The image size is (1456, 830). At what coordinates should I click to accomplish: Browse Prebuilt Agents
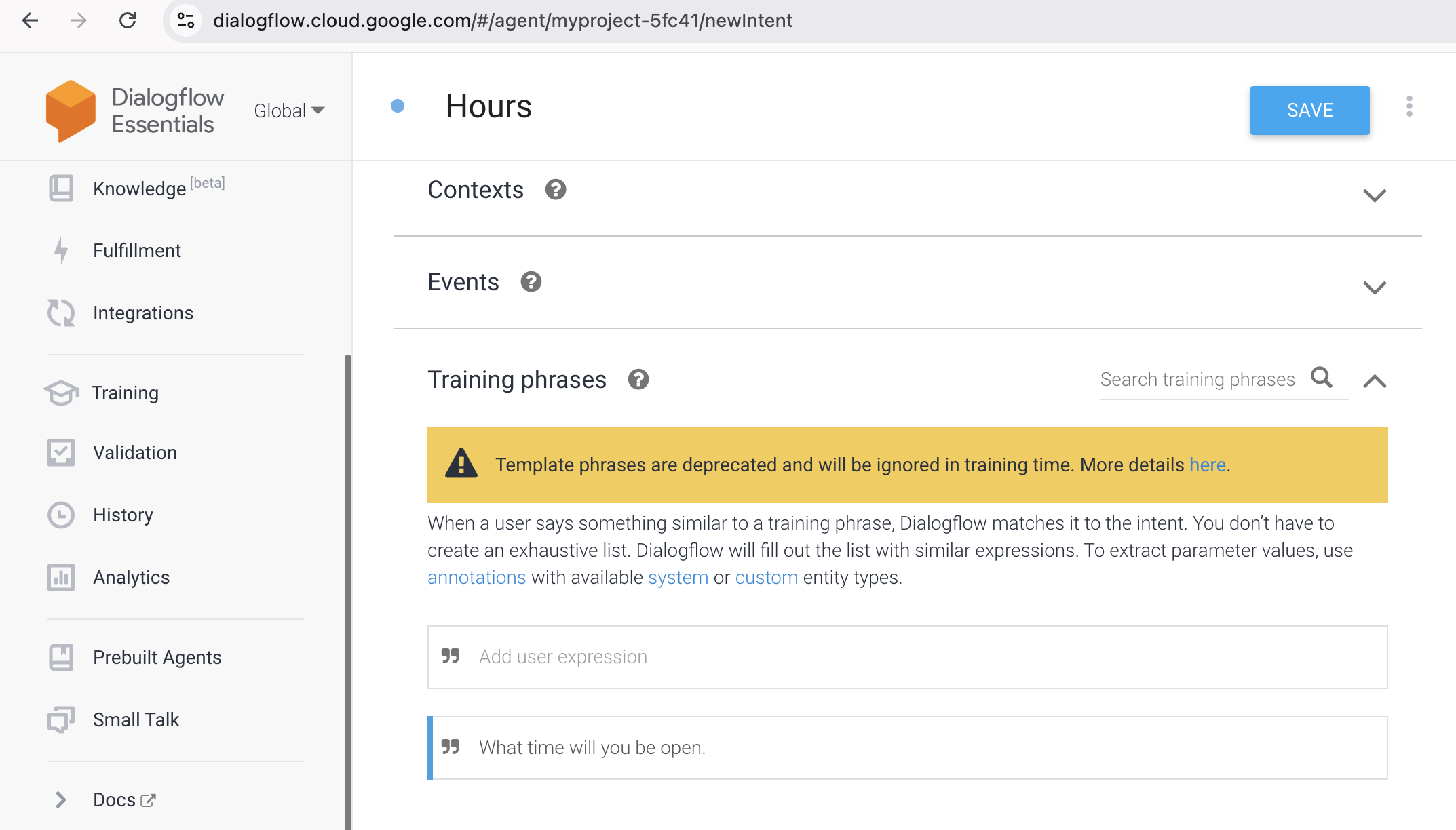[157, 657]
